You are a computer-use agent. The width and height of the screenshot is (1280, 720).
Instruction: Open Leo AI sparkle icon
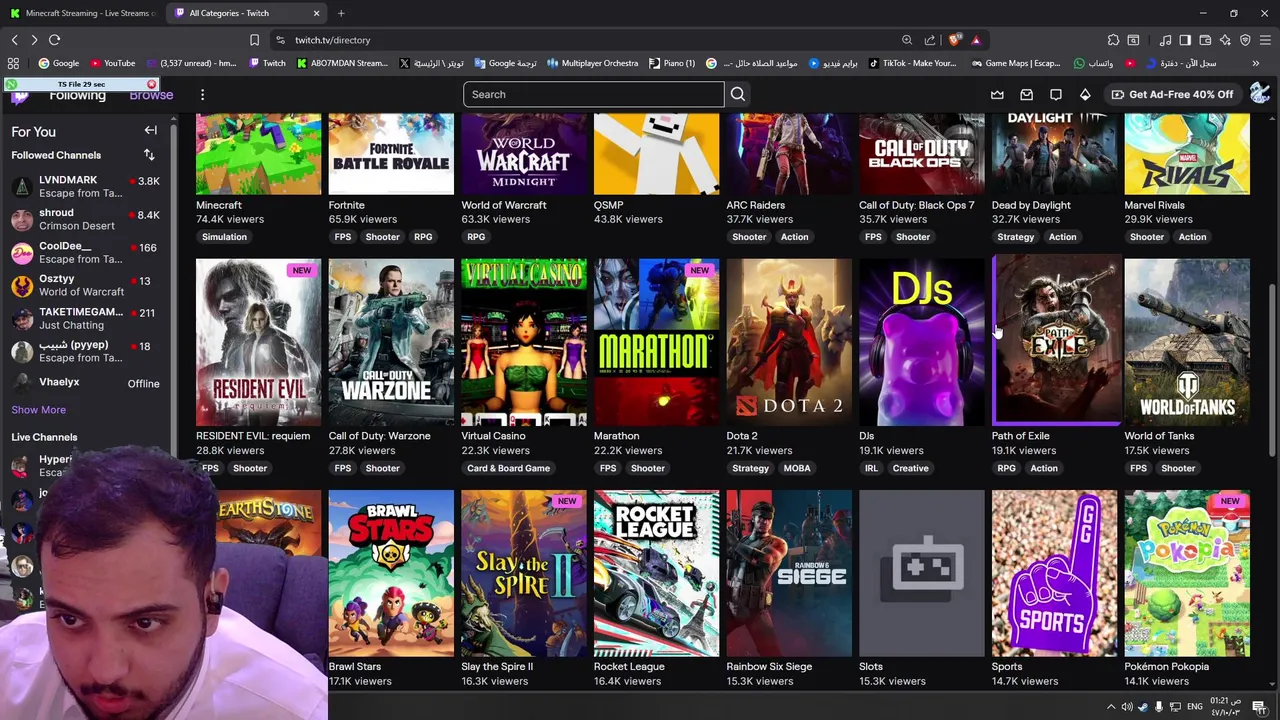[x=1225, y=40]
